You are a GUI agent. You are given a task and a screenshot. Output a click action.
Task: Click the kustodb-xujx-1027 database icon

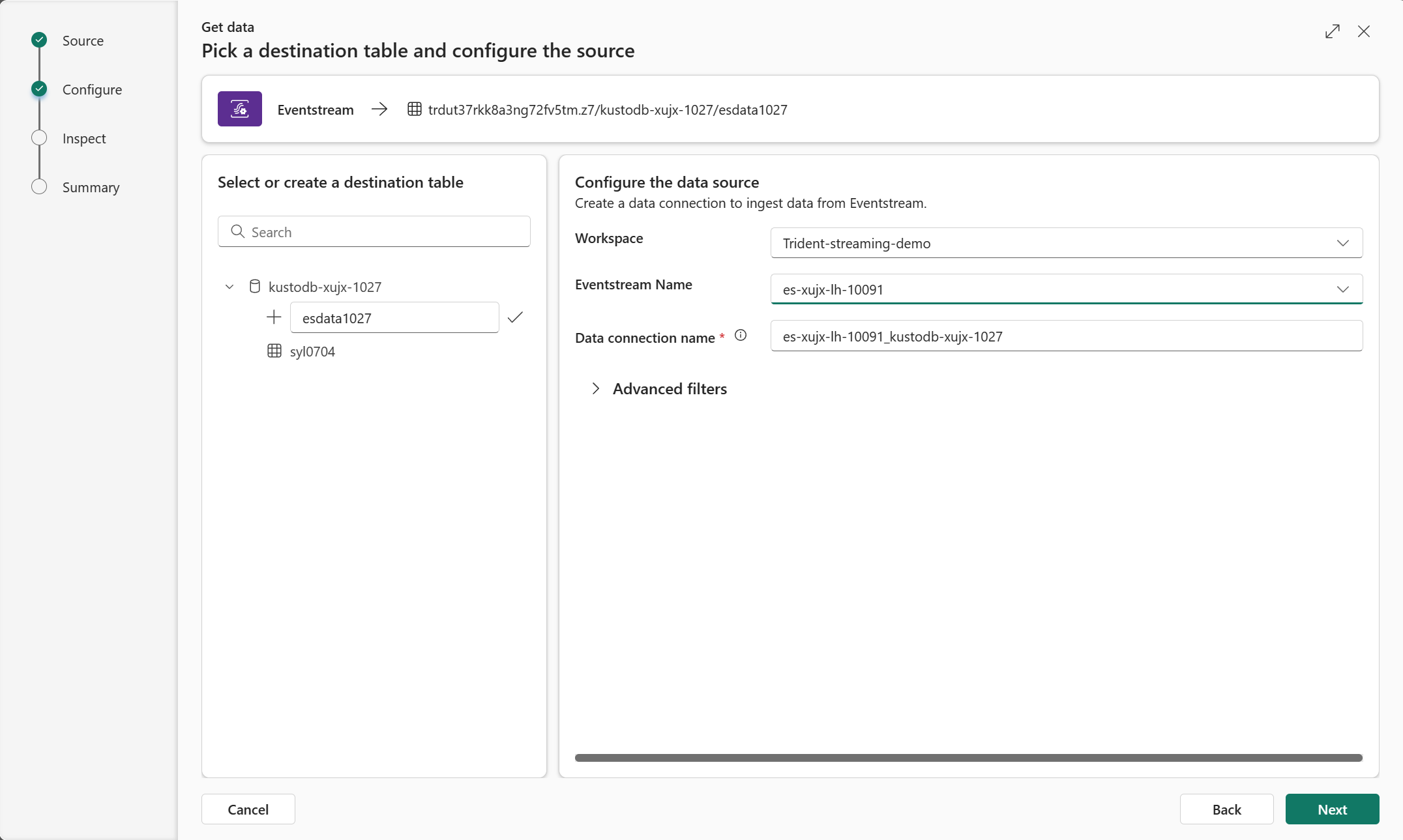point(255,287)
